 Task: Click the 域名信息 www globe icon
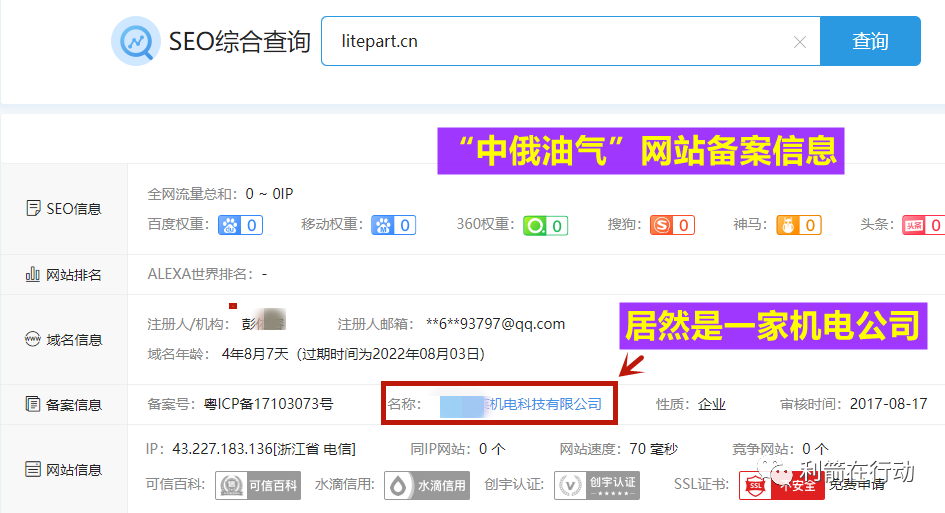33,339
